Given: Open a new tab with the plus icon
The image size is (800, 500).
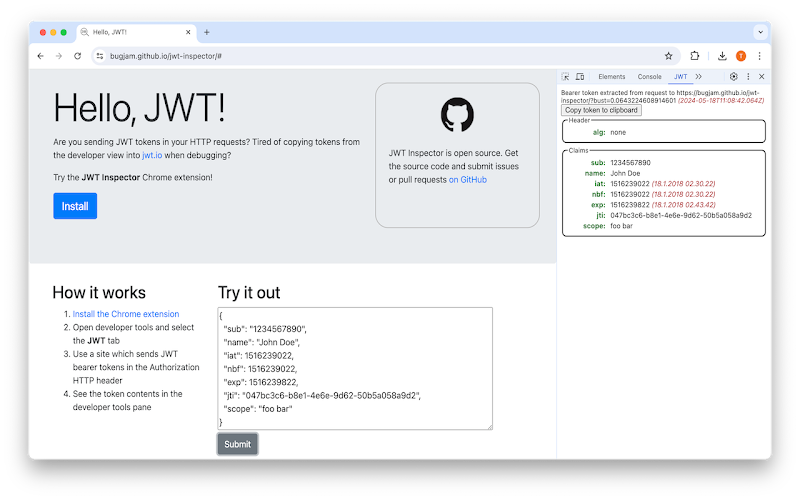Looking at the screenshot, I should 207,32.
